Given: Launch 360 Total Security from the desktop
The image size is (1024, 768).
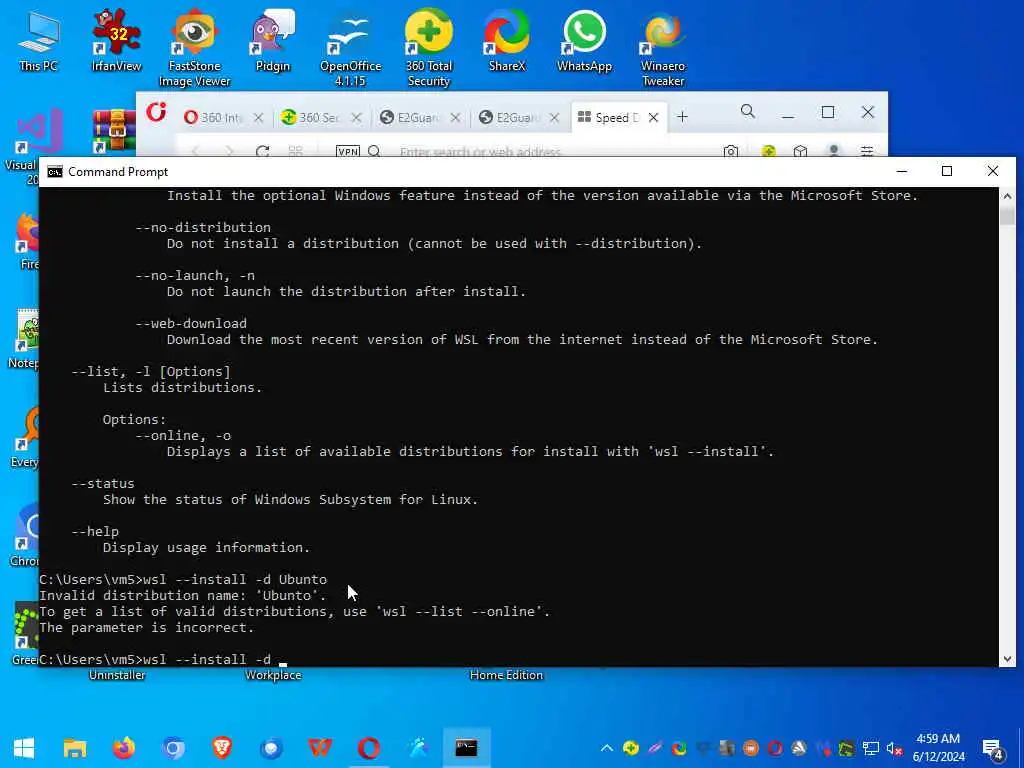Looking at the screenshot, I should (x=428, y=47).
